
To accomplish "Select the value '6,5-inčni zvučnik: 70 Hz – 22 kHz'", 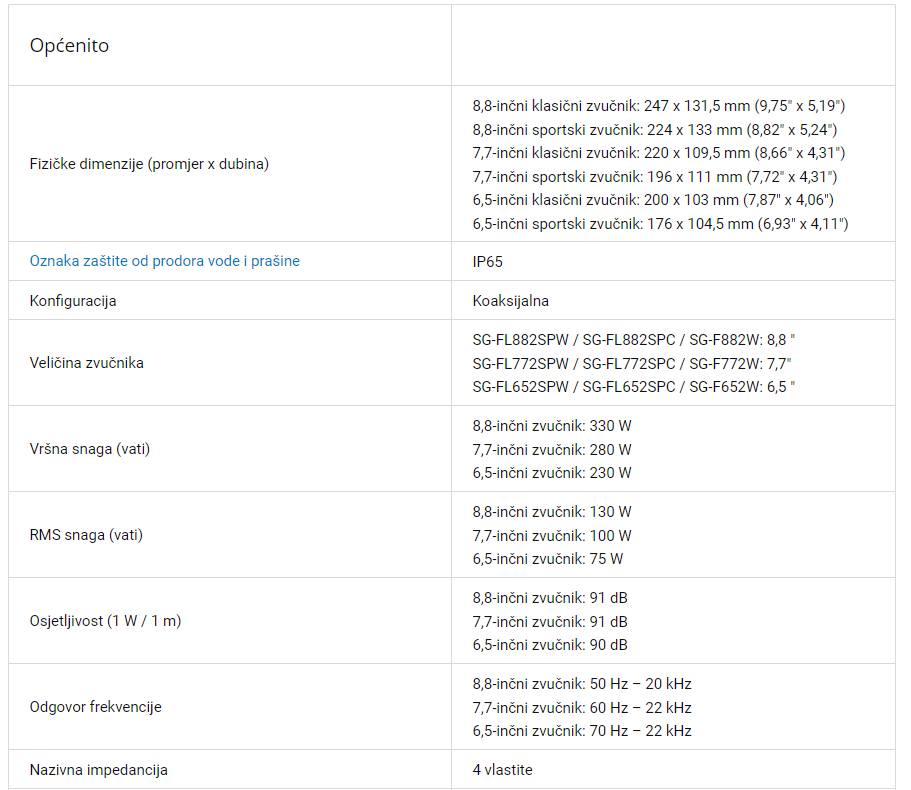I will coord(582,731).
